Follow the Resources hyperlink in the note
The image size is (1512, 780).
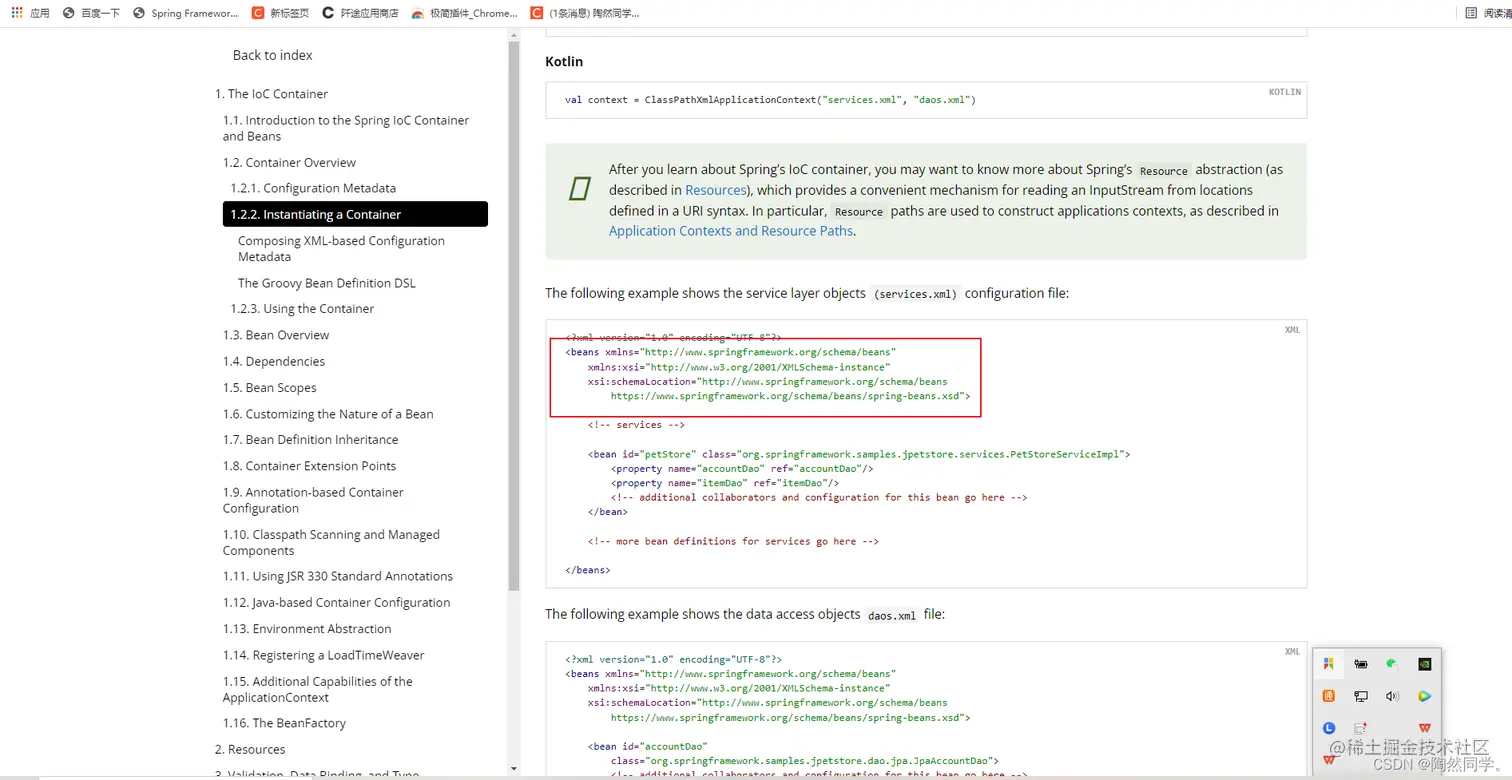pyautogui.click(x=715, y=190)
